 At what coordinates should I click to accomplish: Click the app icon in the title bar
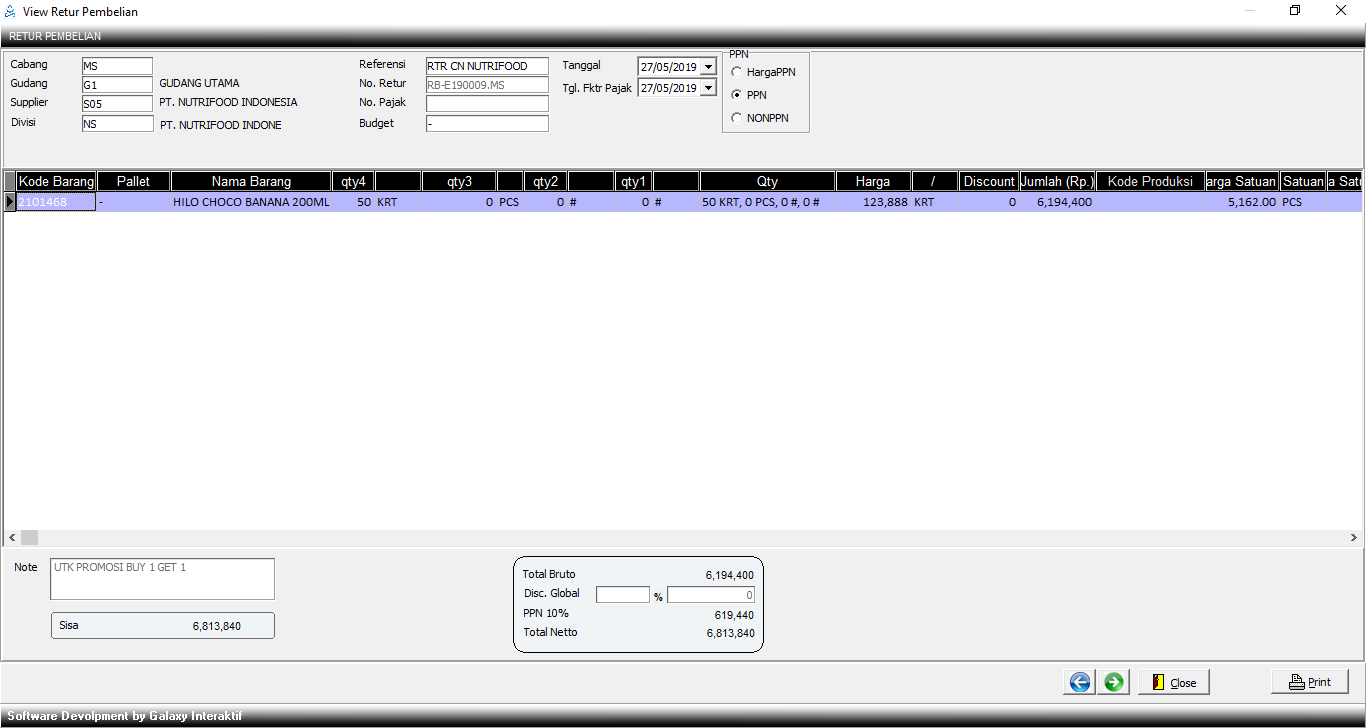10,12
